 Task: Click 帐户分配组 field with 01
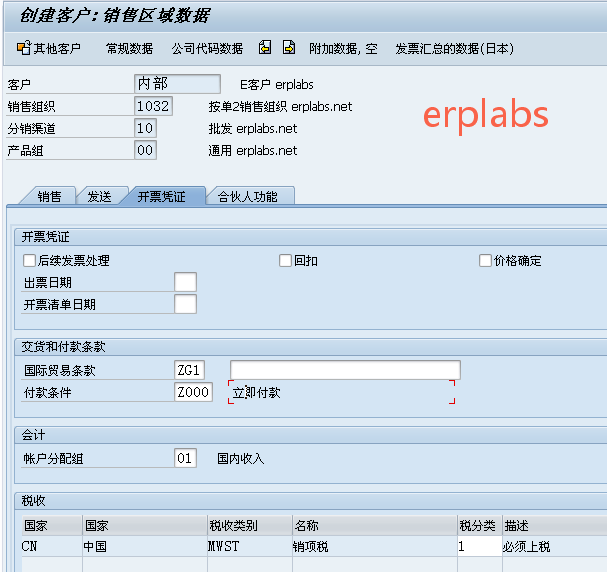point(185,458)
